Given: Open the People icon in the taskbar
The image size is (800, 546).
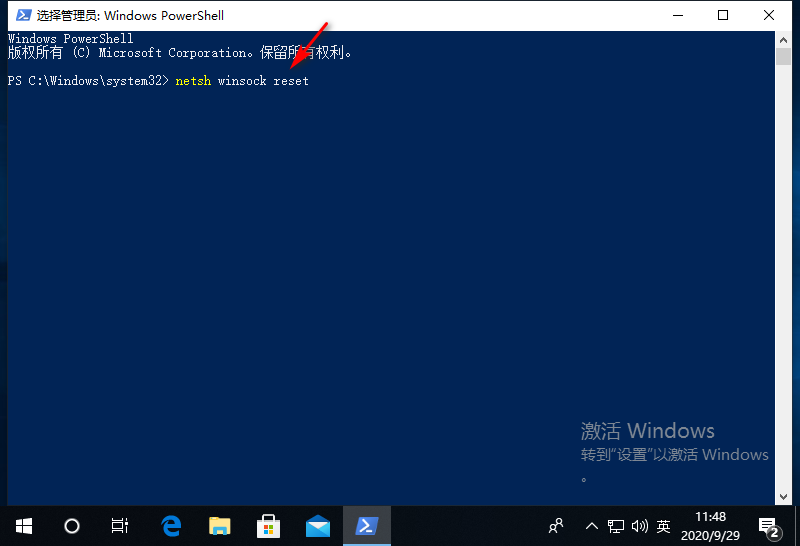Looking at the screenshot, I should 557,525.
